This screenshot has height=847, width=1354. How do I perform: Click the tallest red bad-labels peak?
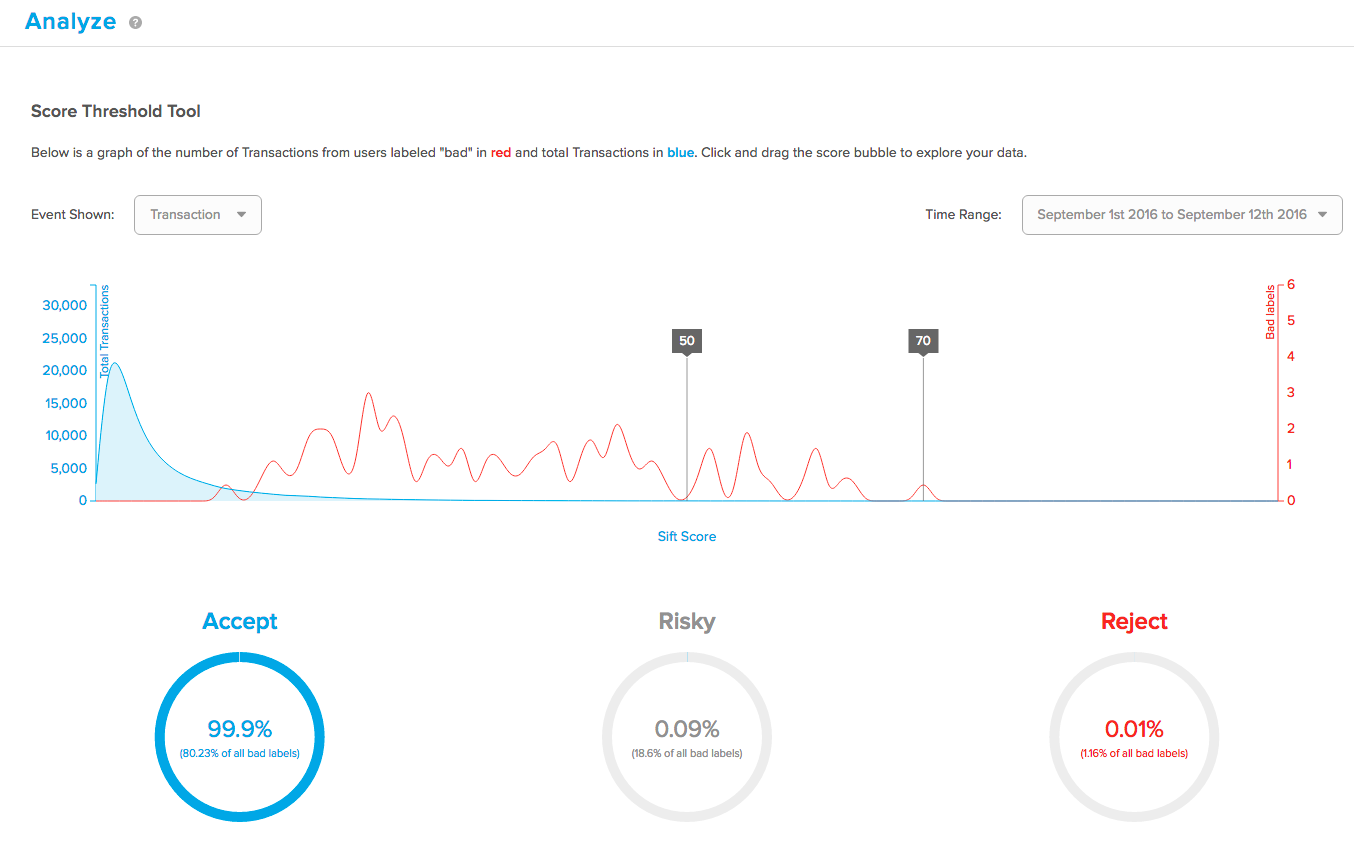click(368, 394)
